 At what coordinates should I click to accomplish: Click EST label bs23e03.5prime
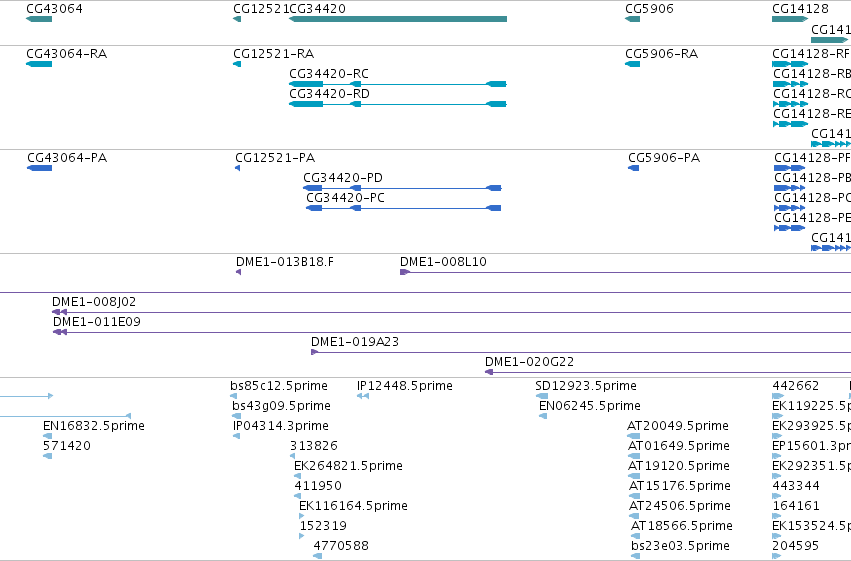tap(681, 546)
